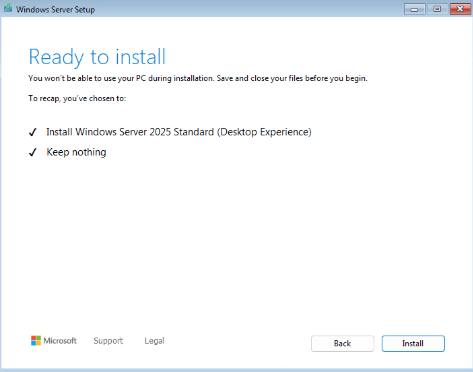Select the 'Keep nothing' text
Screen dimensions: 473x372
(x=76, y=152)
